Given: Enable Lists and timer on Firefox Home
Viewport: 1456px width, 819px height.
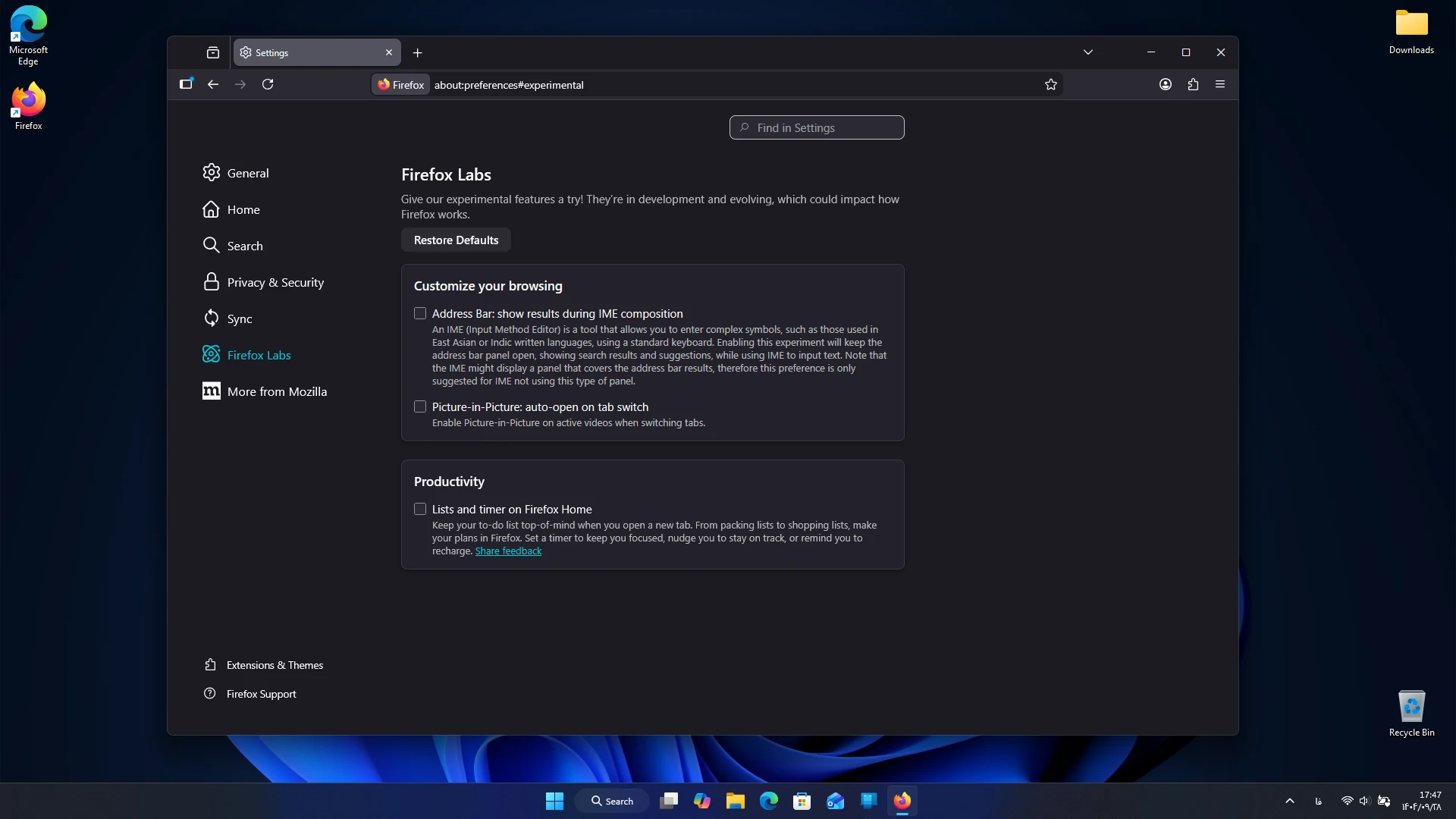Looking at the screenshot, I should click(420, 509).
